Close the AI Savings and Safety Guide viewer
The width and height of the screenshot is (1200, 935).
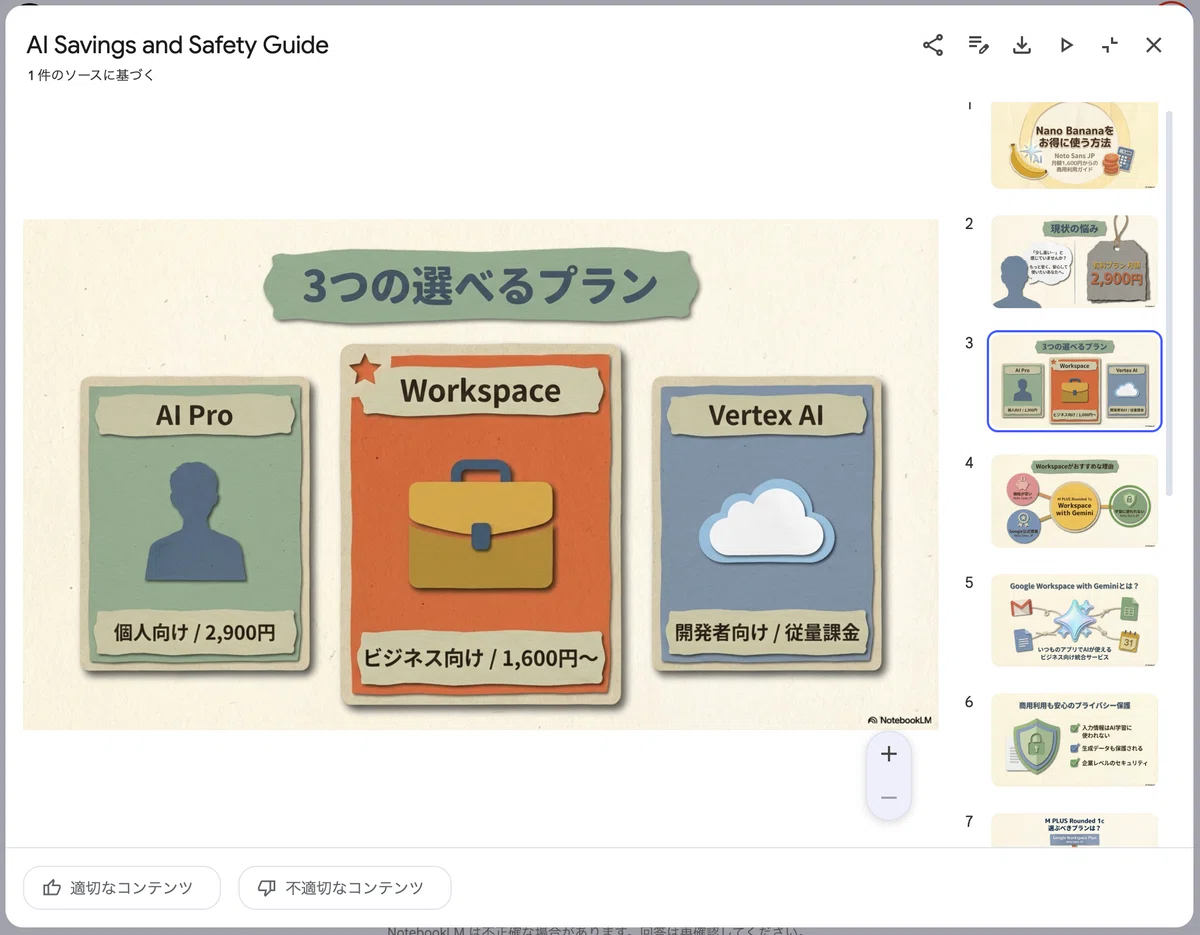point(1154,45)
